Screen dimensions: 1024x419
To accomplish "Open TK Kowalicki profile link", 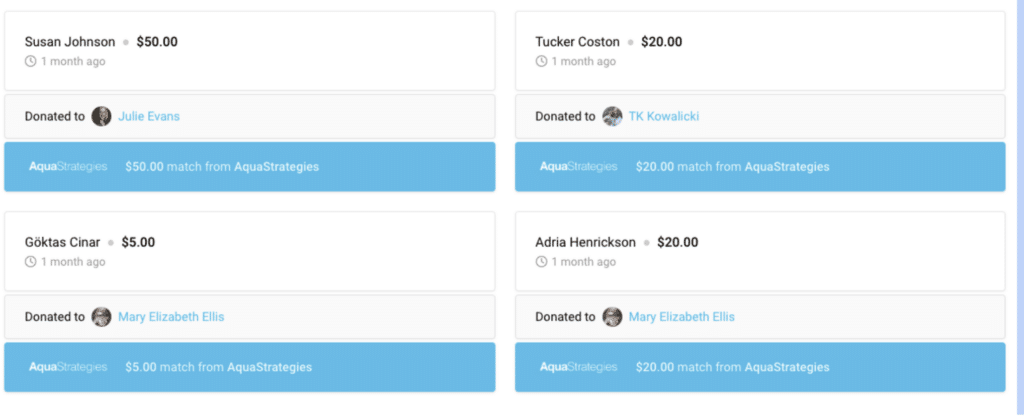I will click(x=664, y=117).
